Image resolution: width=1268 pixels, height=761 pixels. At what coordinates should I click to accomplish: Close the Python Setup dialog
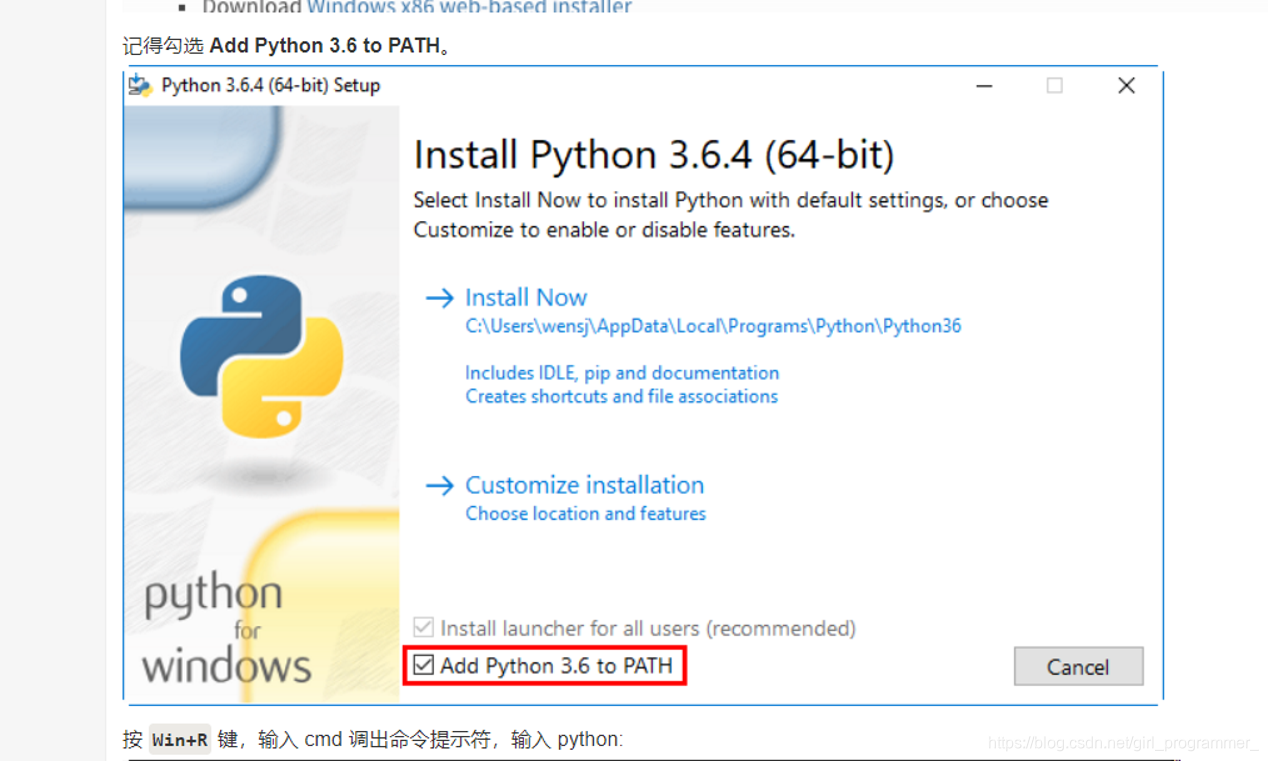click(x=1126, y=86)
